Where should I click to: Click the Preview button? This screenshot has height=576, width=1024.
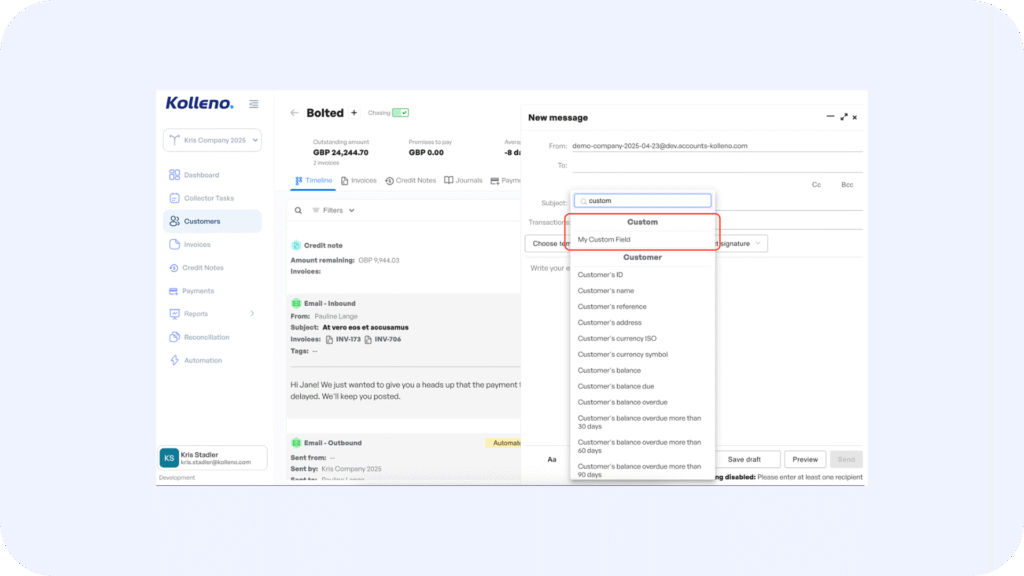pyautogui.click(x=804, y=460)
